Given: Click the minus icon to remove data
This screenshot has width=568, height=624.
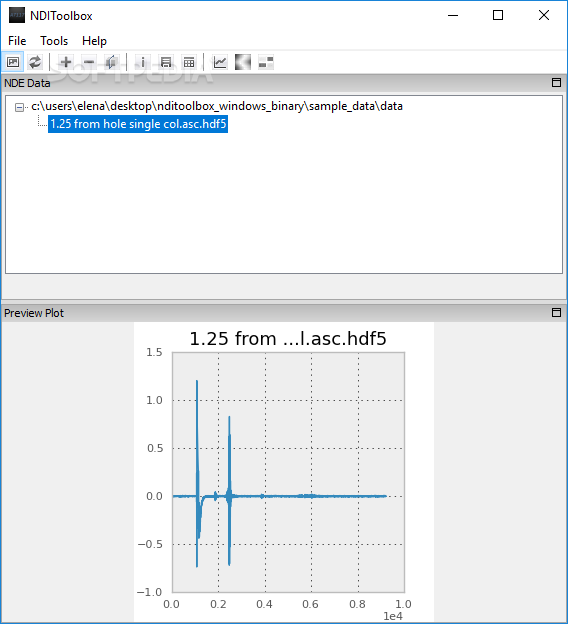Looking at the screenshot, I should pyautogui.click(x=89, y=62).
